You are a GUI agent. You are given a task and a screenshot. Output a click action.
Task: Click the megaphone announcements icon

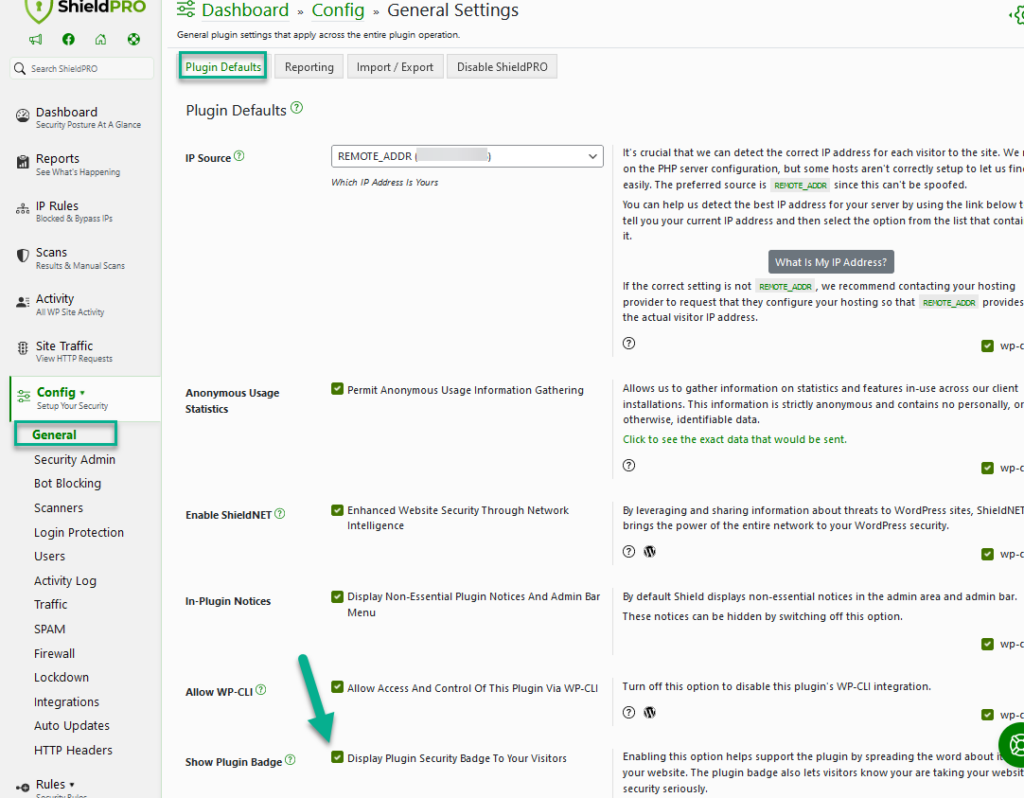coord(36,40)
